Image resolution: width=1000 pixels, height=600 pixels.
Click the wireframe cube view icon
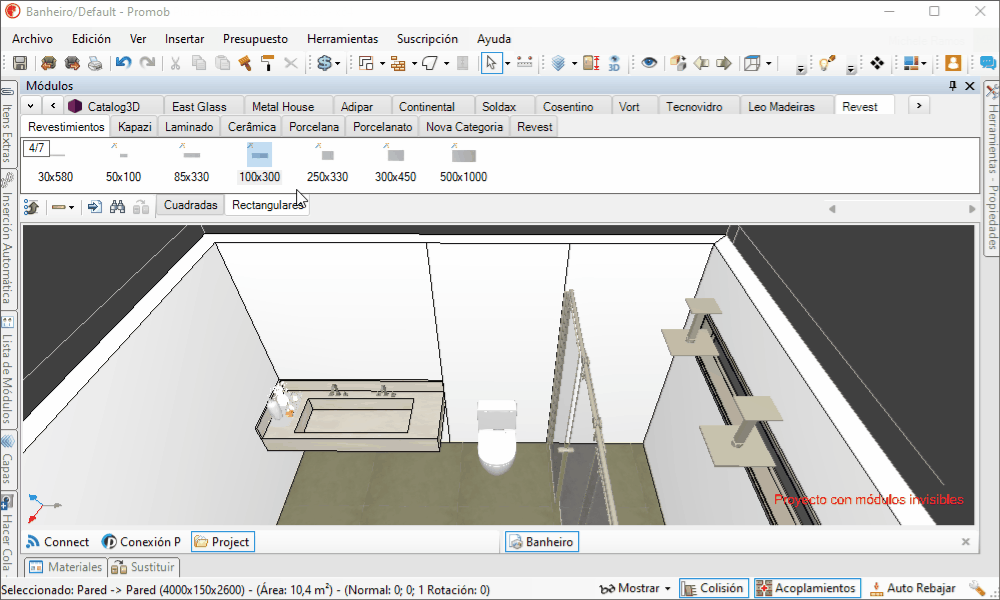[753, 63]
